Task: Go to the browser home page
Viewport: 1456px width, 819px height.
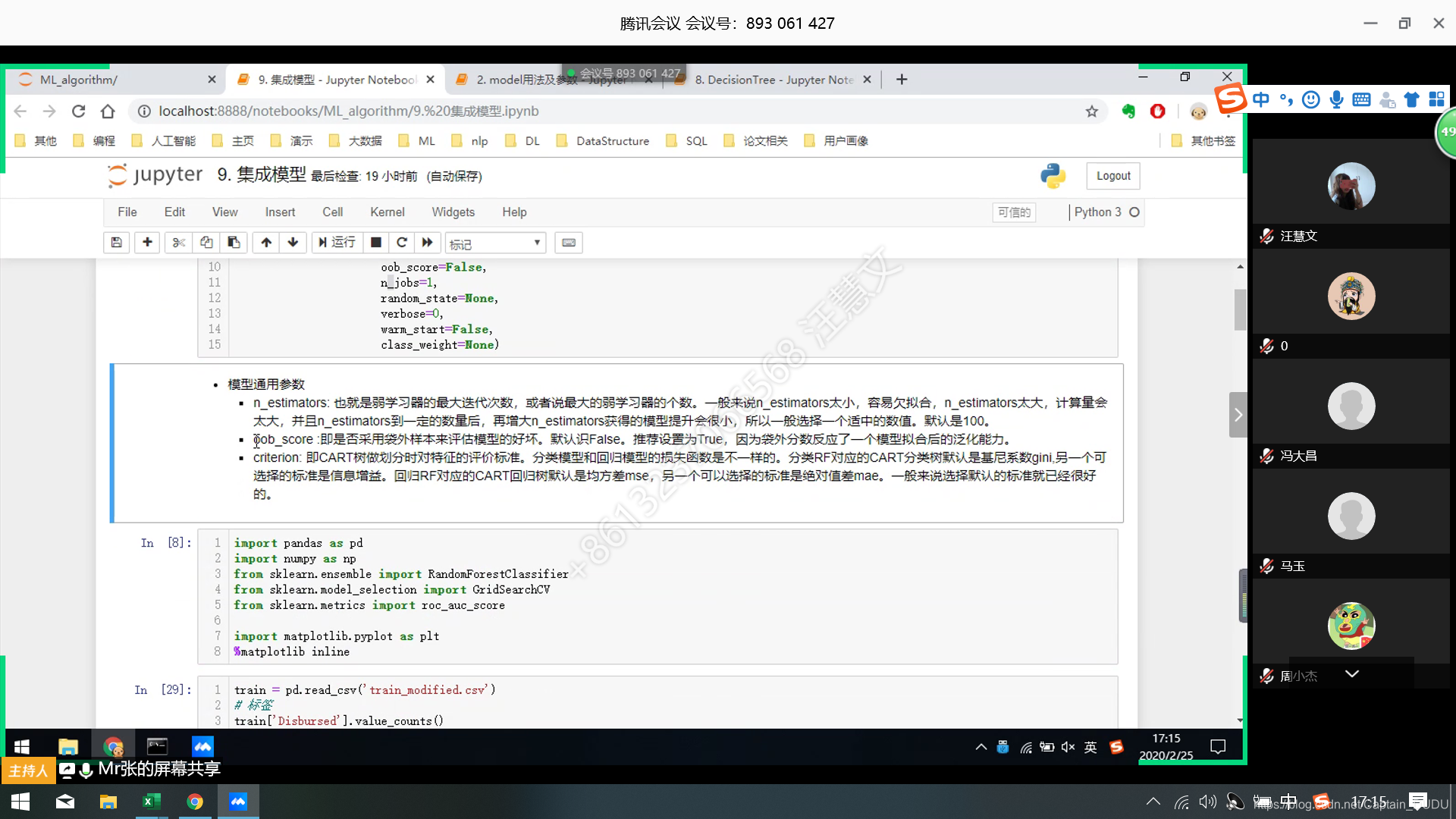Action: tap(108, 111)
